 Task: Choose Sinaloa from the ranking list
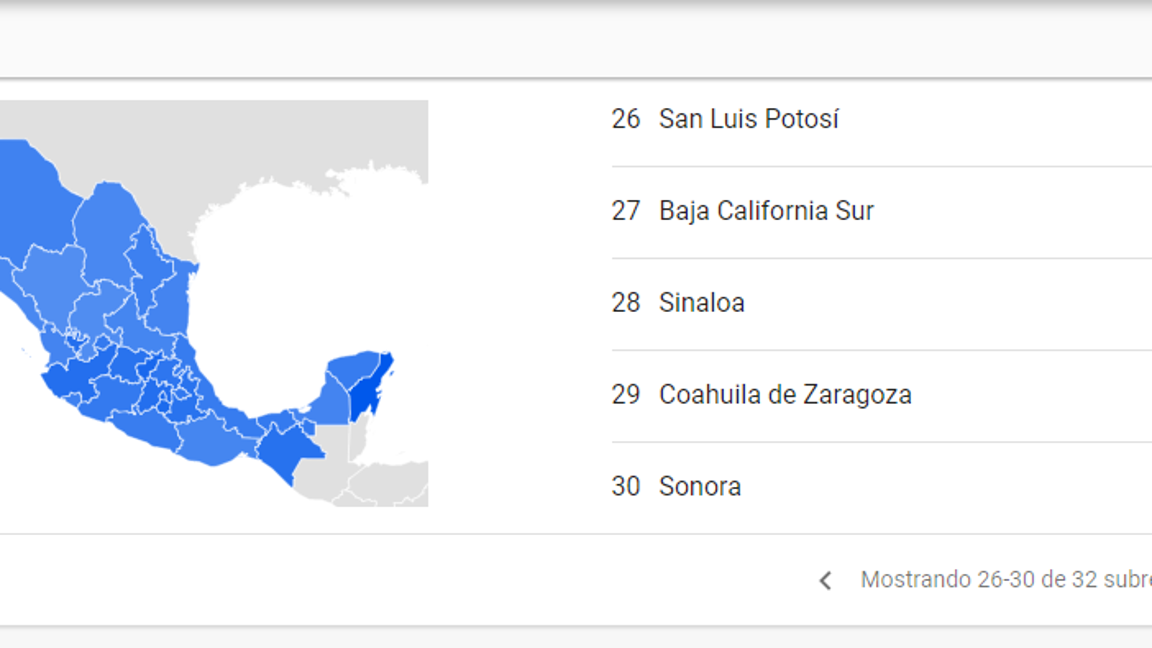point(701,303)
